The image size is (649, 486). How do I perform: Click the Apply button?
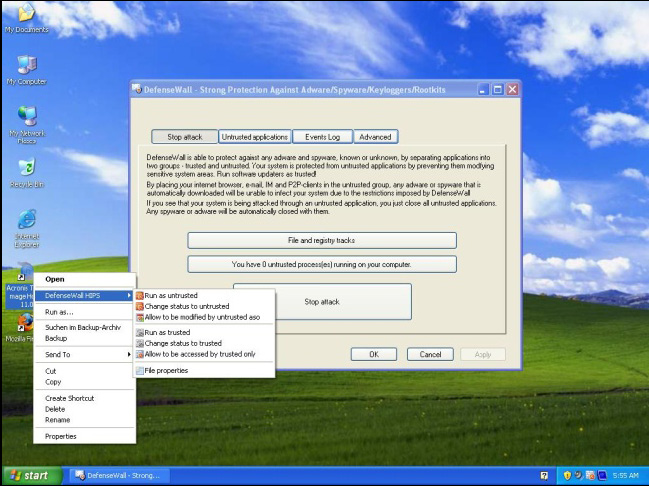pyautogui.click(x=483, y=354)
